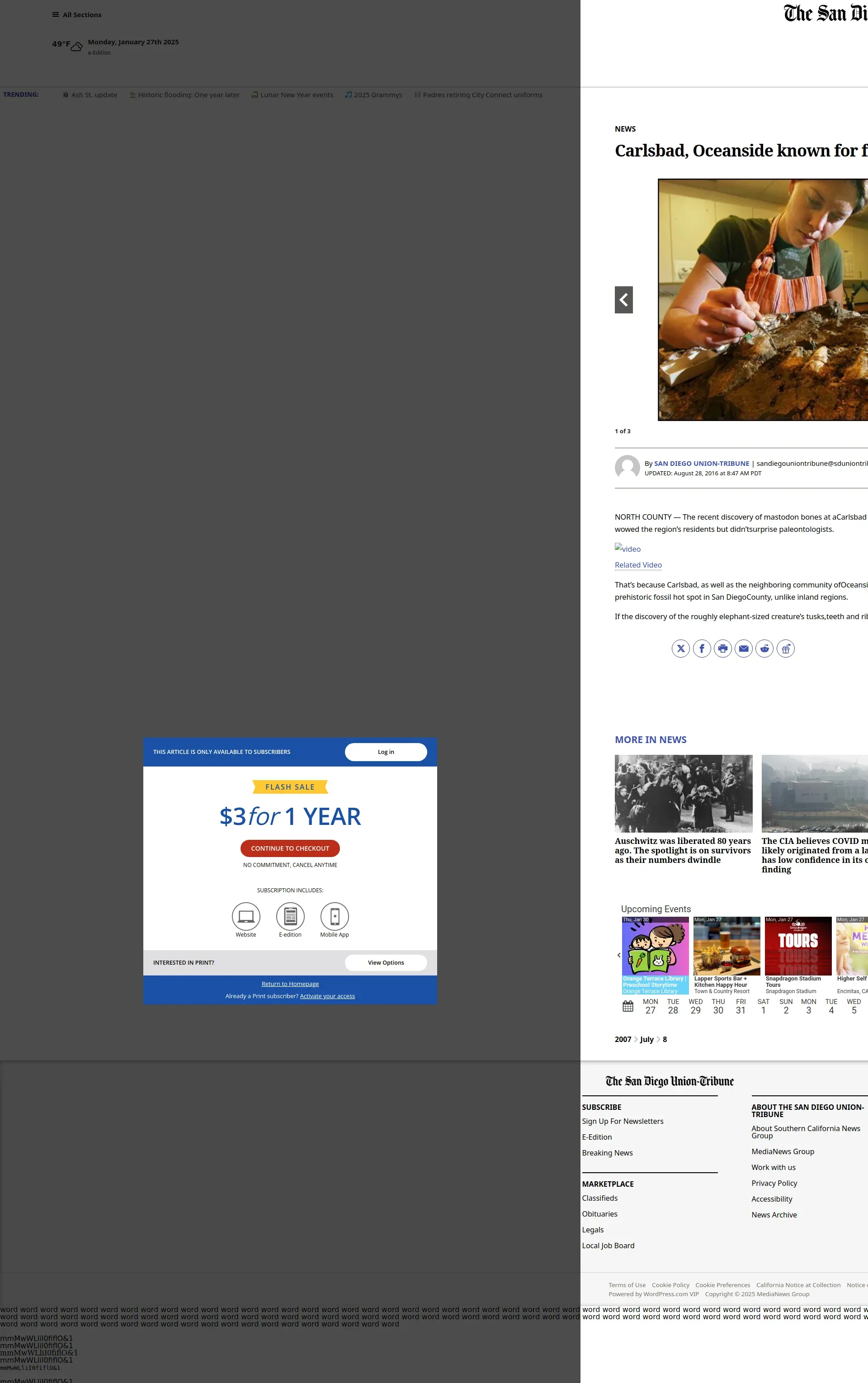Open Accessibility footer link

pos(772,1199)
